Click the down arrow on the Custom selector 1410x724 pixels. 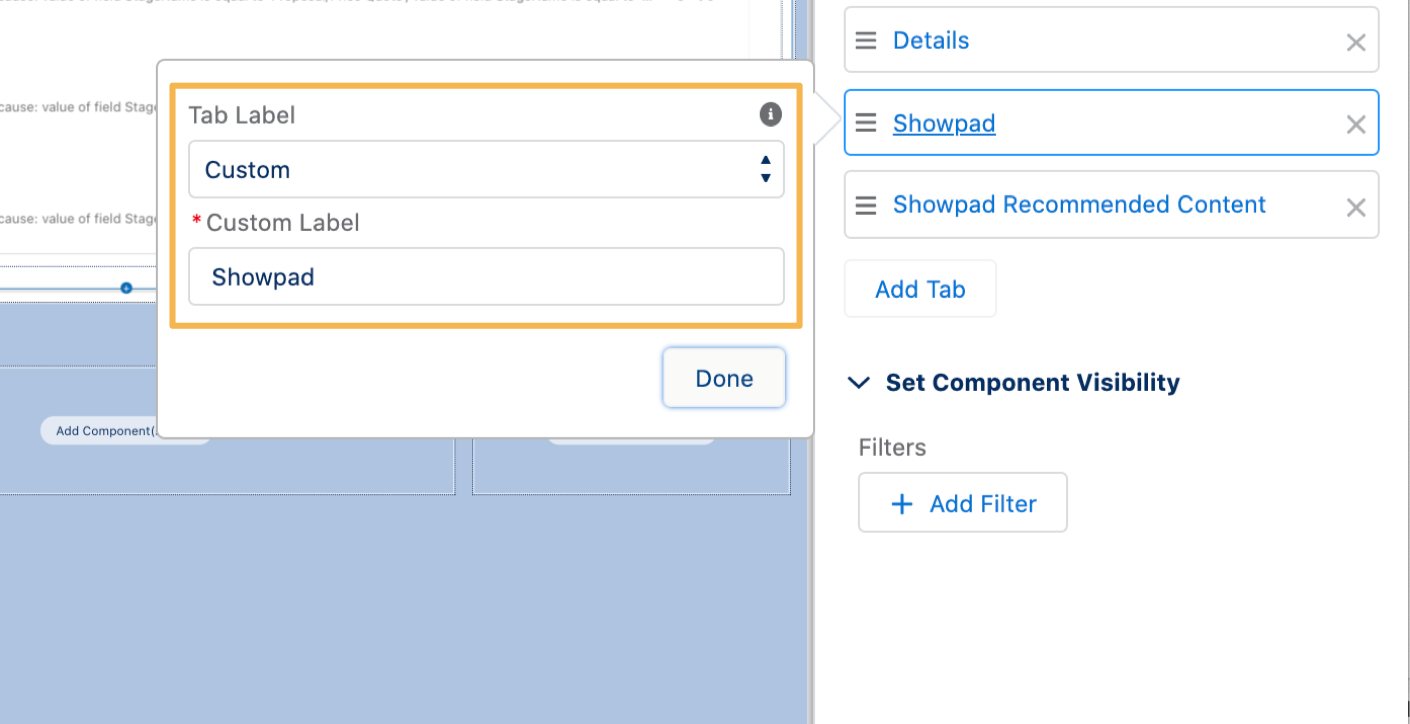[x=765, y=177]
